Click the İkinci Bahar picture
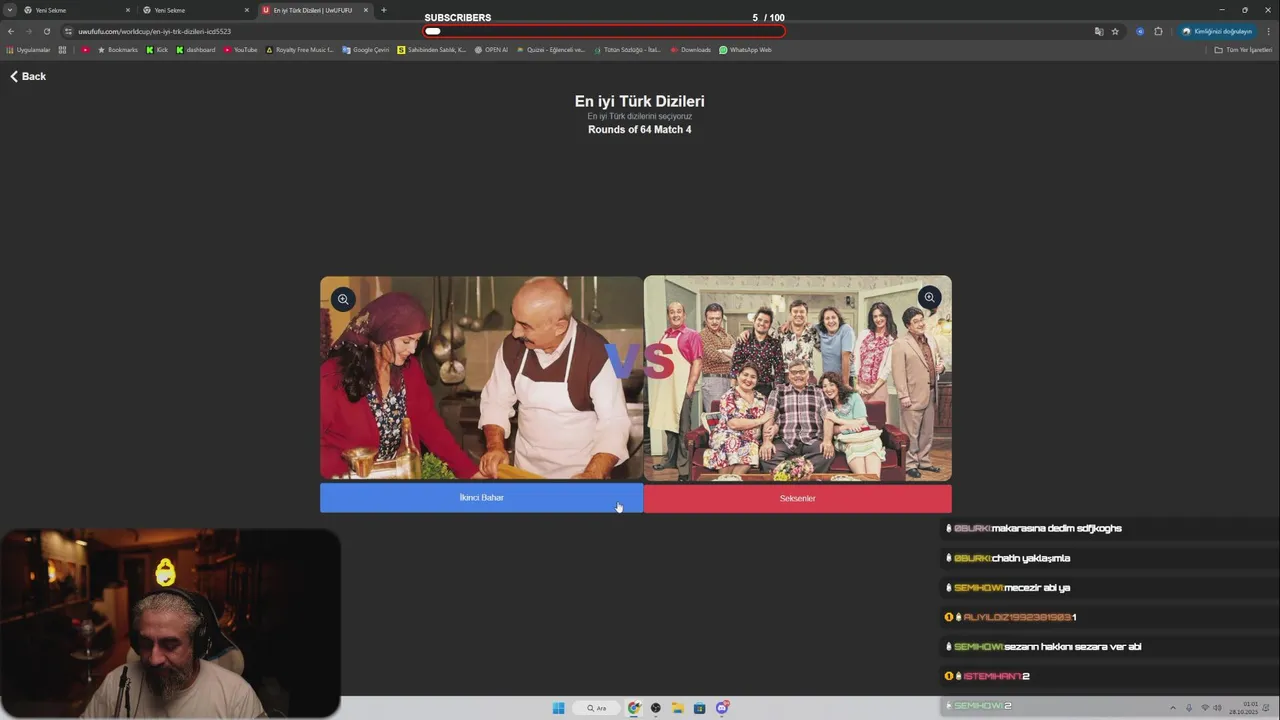Image resolution: width=1280 pixels, height=720 pixels. tap(481, 379)
